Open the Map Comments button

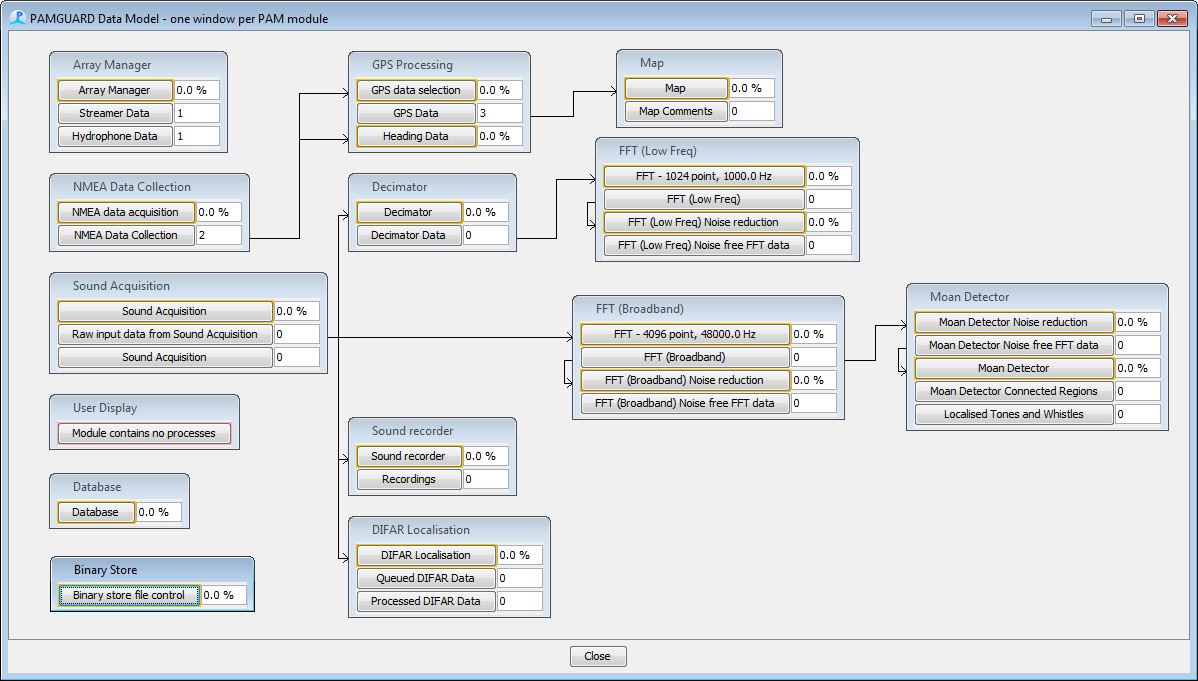tap(675, 111)
